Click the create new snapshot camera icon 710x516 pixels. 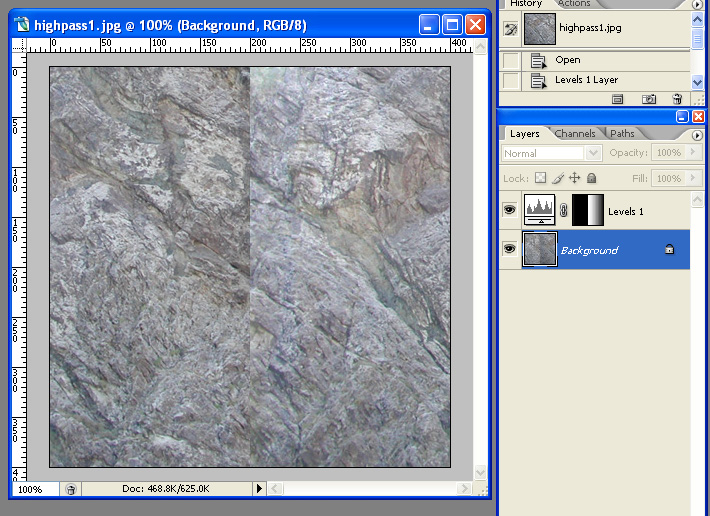648,99
